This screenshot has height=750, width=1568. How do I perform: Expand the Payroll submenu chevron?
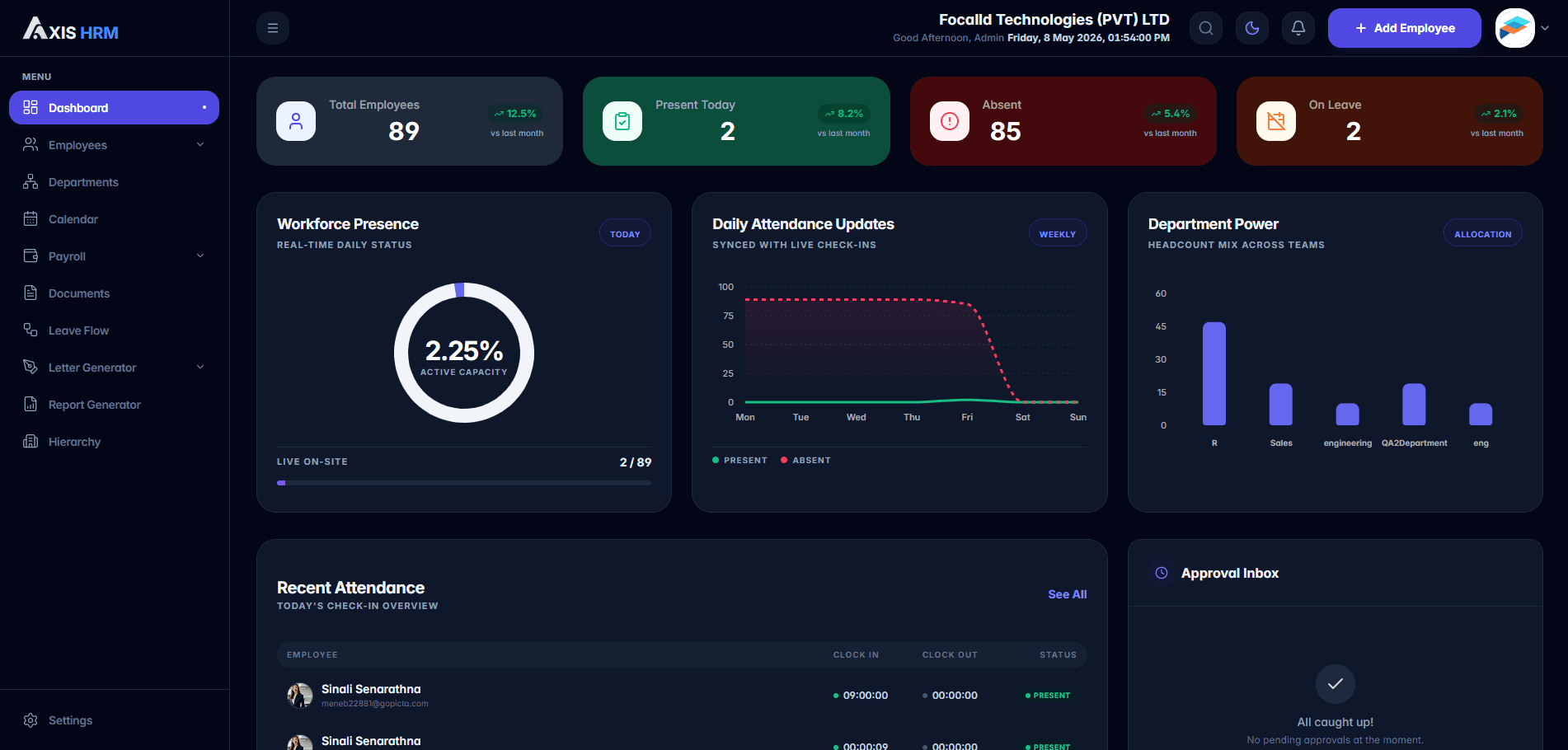tap(200, 256)
